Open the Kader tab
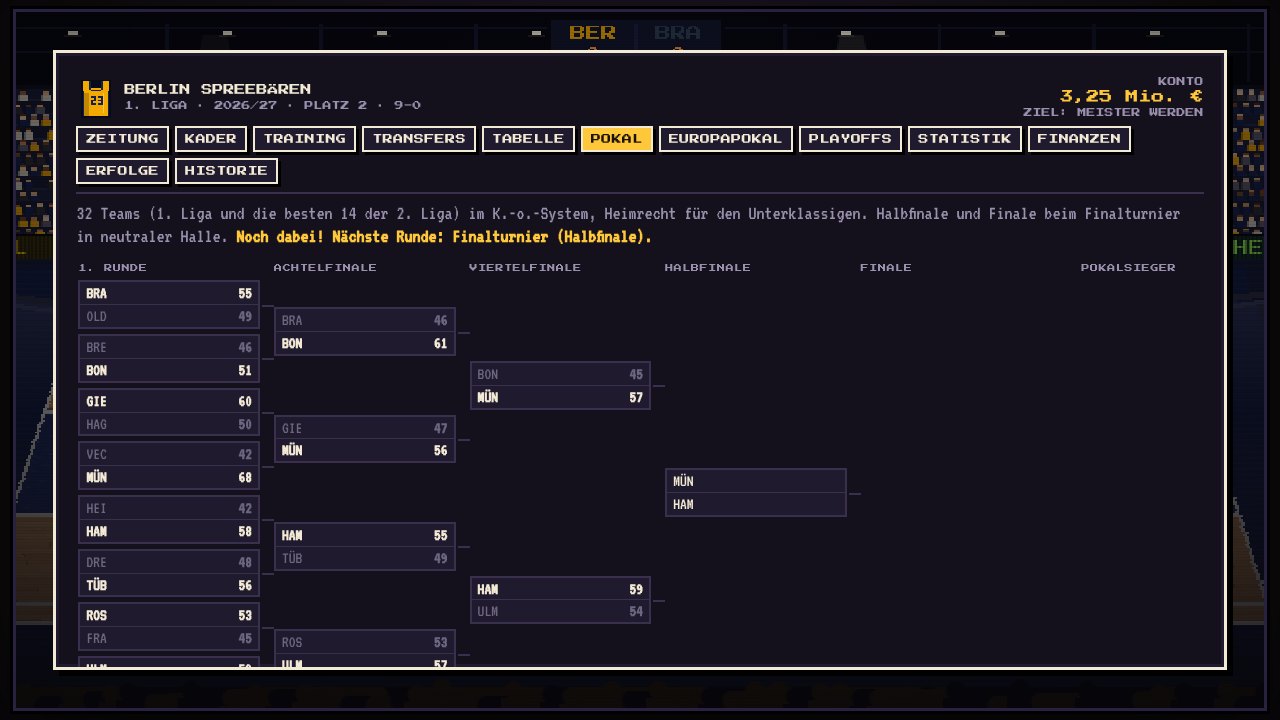 click(x=210, y=139)
